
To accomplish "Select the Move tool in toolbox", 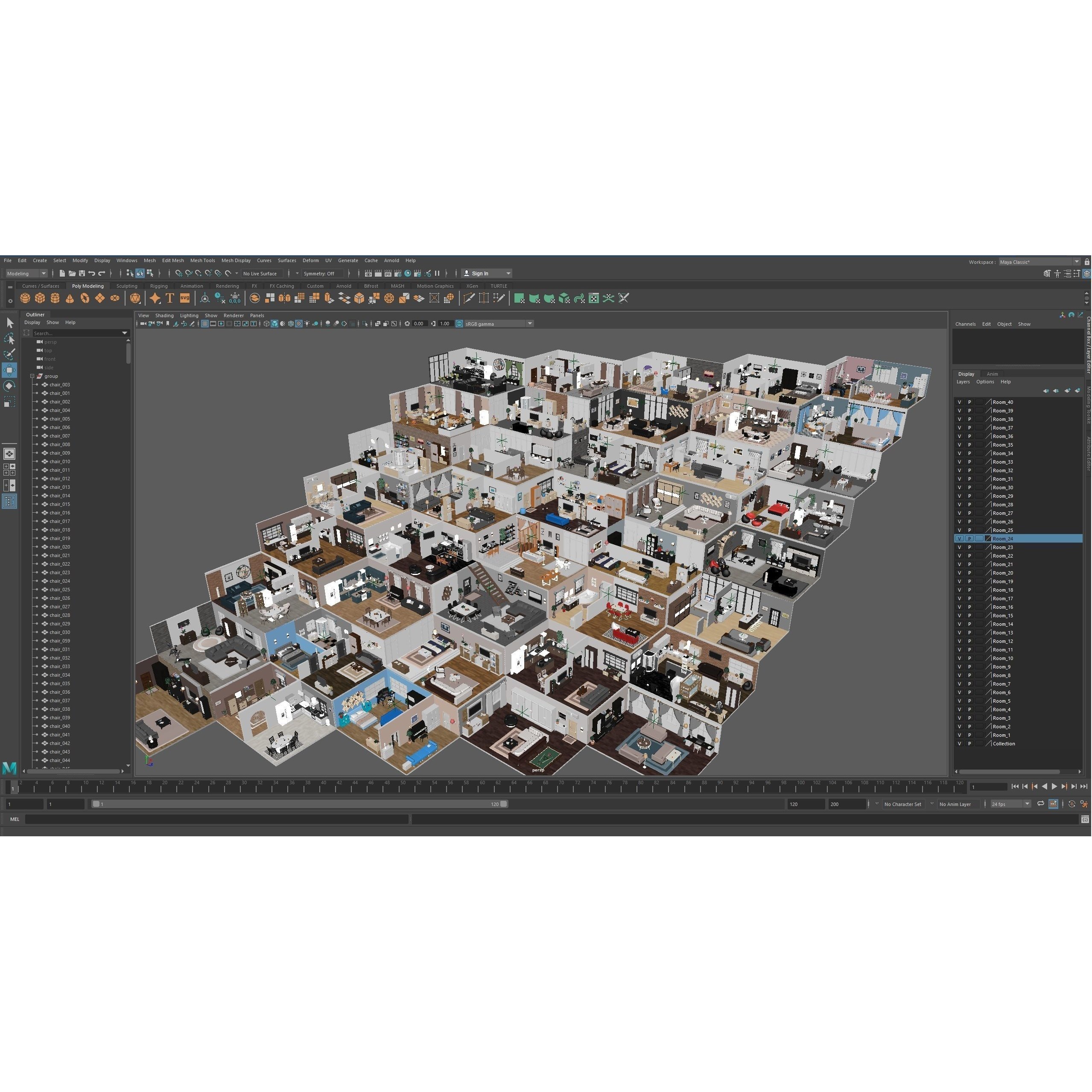I will (x=10, y=370).
